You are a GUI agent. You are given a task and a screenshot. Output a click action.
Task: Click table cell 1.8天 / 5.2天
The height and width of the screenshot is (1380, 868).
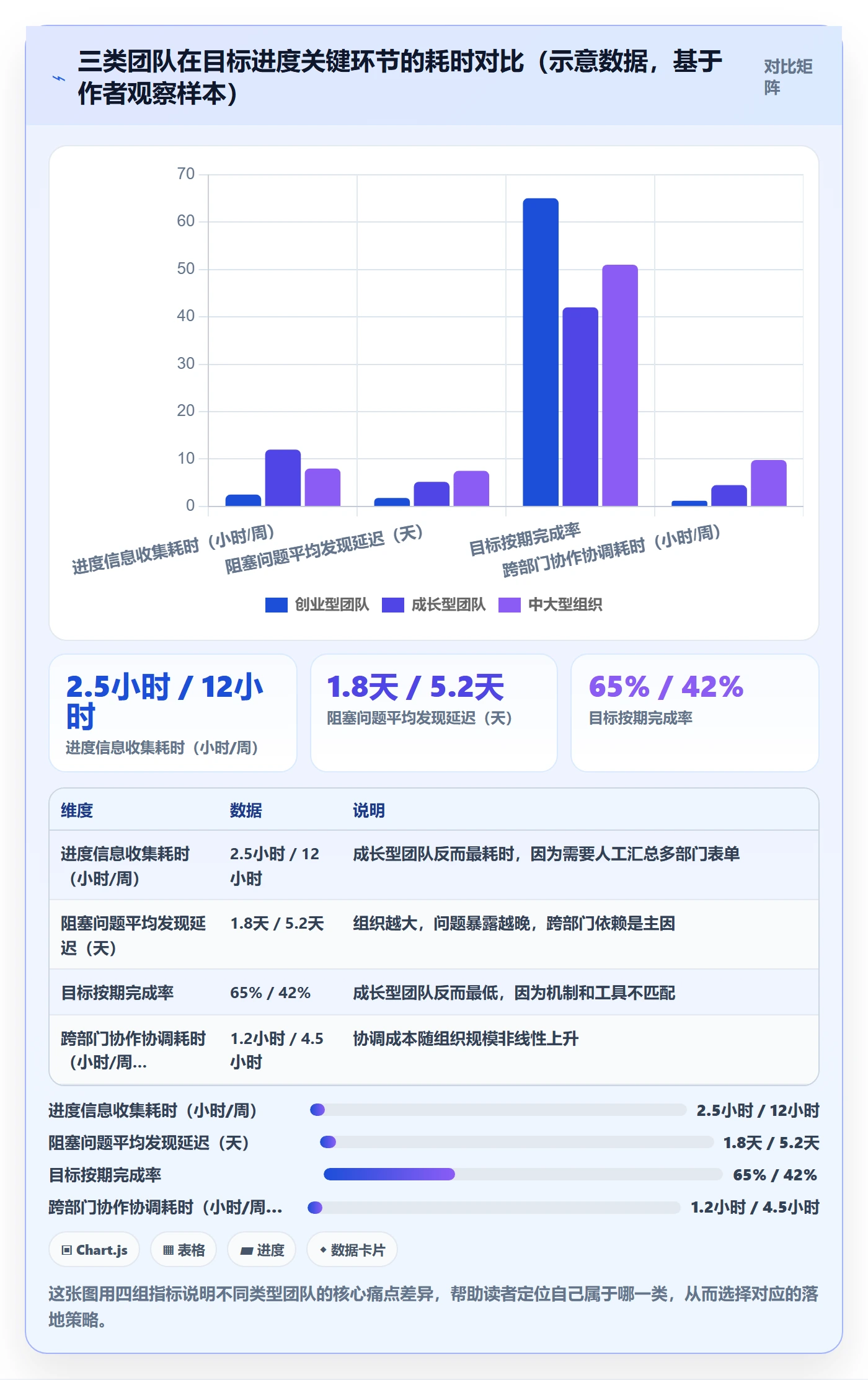pyautogui.click(x=277, y=924)
